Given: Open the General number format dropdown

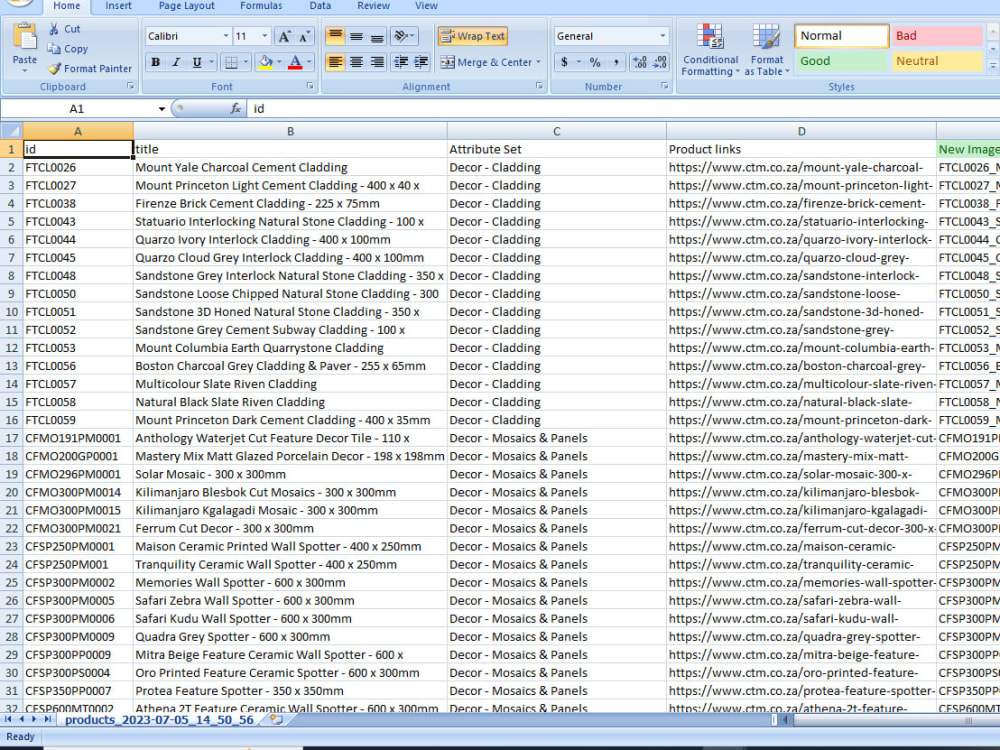Looking at the screenshot, I should coord(663,36).
